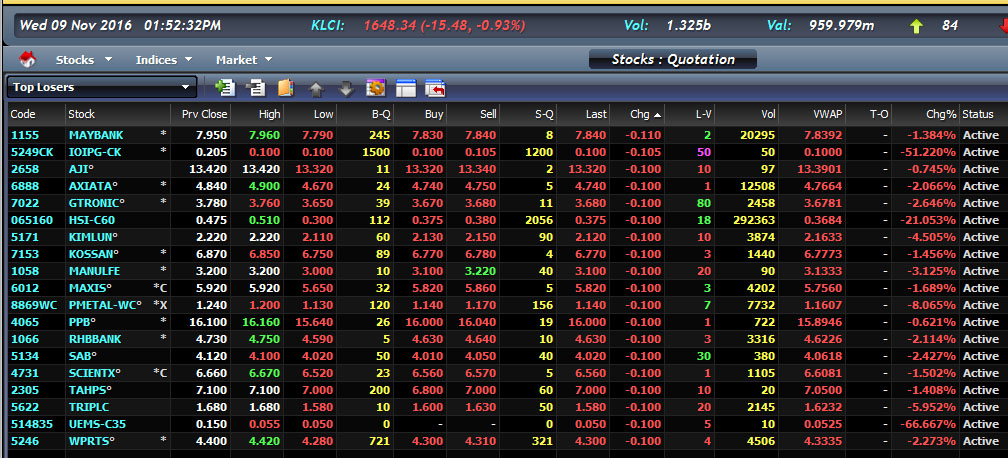Image resolution: width=1008 pixels, height=458 pixels.
Task: Select the AXIATA stock name
Action: pos(93,186)
